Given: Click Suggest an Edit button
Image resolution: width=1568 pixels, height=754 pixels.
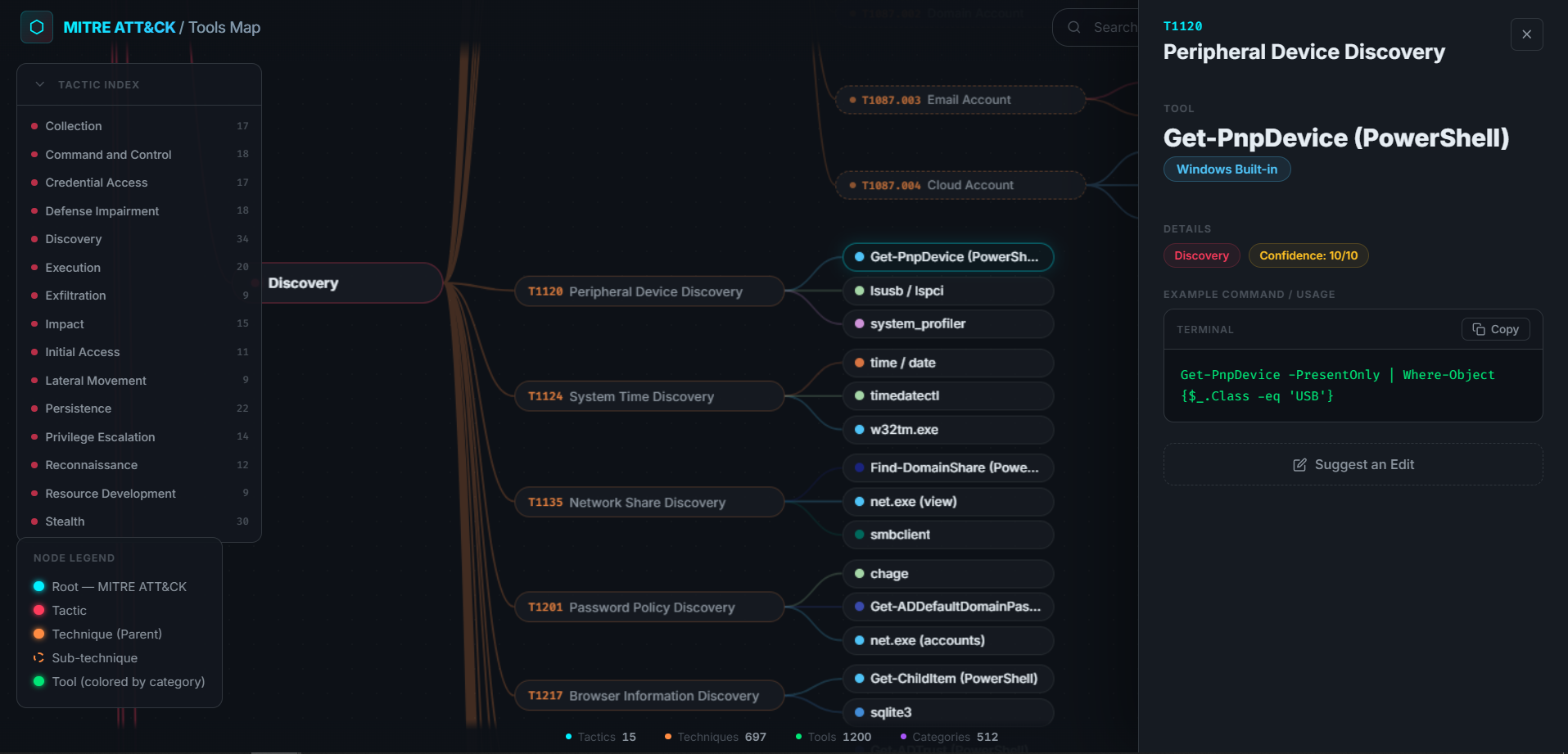Looking at the screenshot, I should coord(1353,464).
